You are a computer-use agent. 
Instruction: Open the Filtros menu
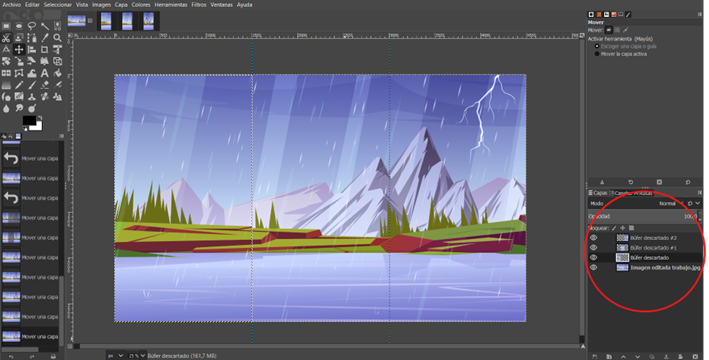[199, 5]
